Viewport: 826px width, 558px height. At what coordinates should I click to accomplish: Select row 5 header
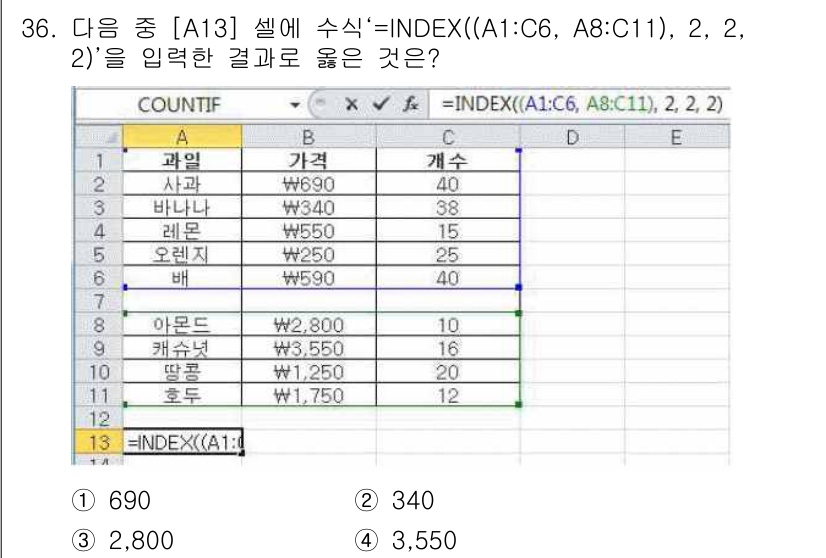(99, 254)
